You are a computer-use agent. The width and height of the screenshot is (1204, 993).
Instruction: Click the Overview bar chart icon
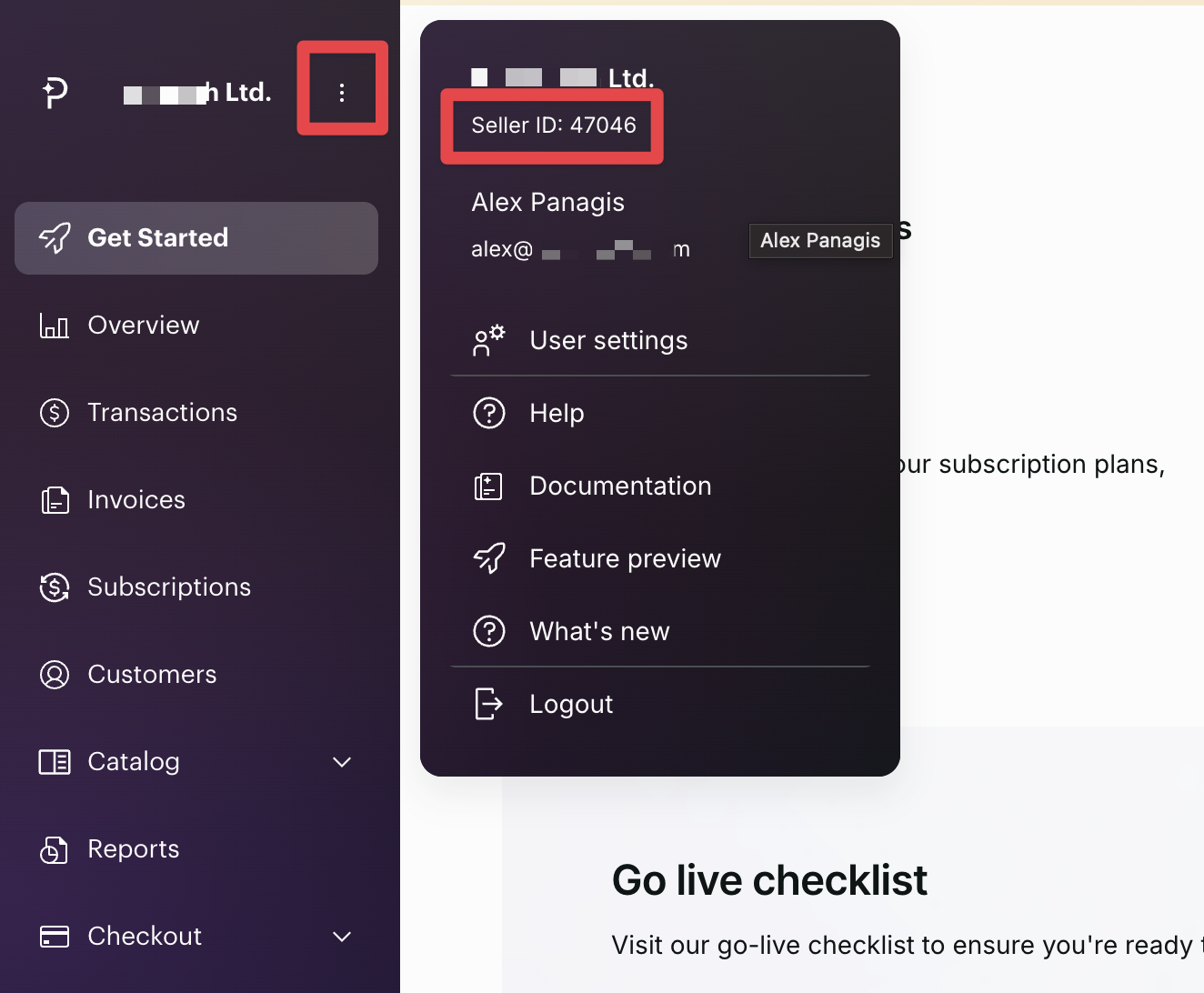pos(55,326)
